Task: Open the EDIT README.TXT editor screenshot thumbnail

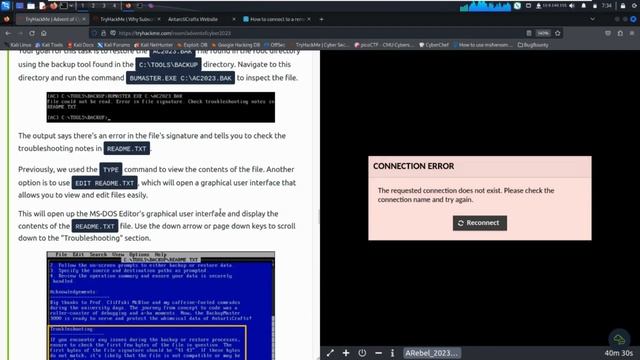Action: (160, 305)
